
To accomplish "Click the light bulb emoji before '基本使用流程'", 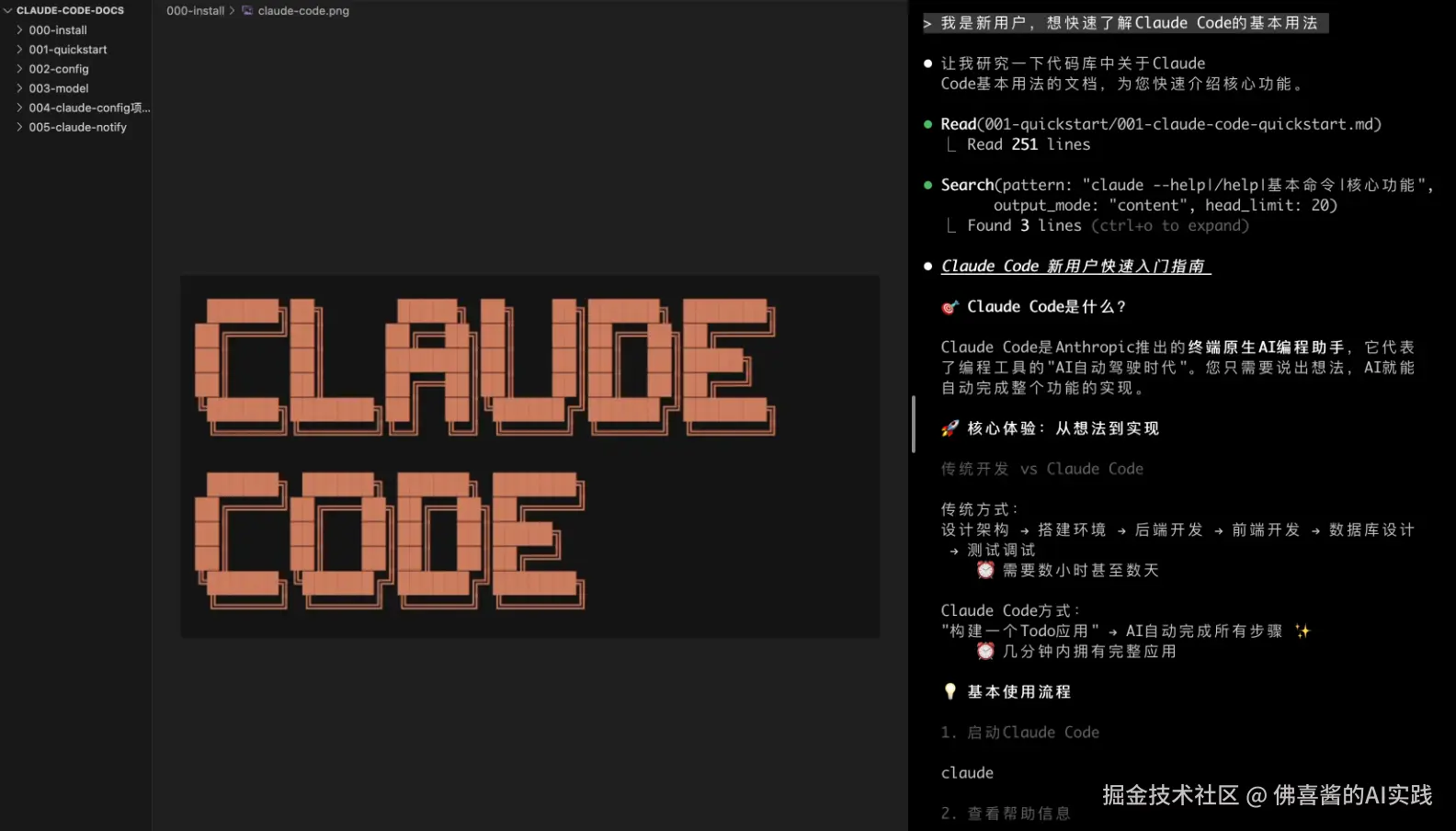I will [950, 691].
